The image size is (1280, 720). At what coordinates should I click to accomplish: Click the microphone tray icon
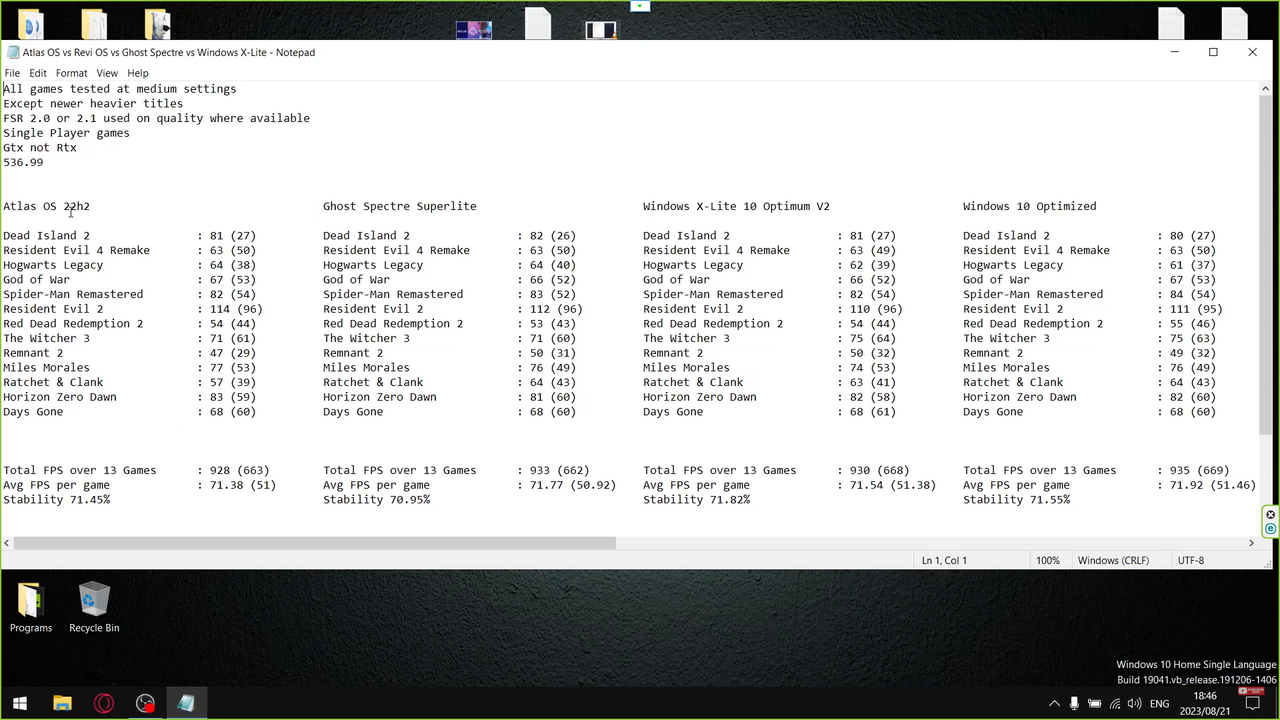click(x=1074, y=704)
